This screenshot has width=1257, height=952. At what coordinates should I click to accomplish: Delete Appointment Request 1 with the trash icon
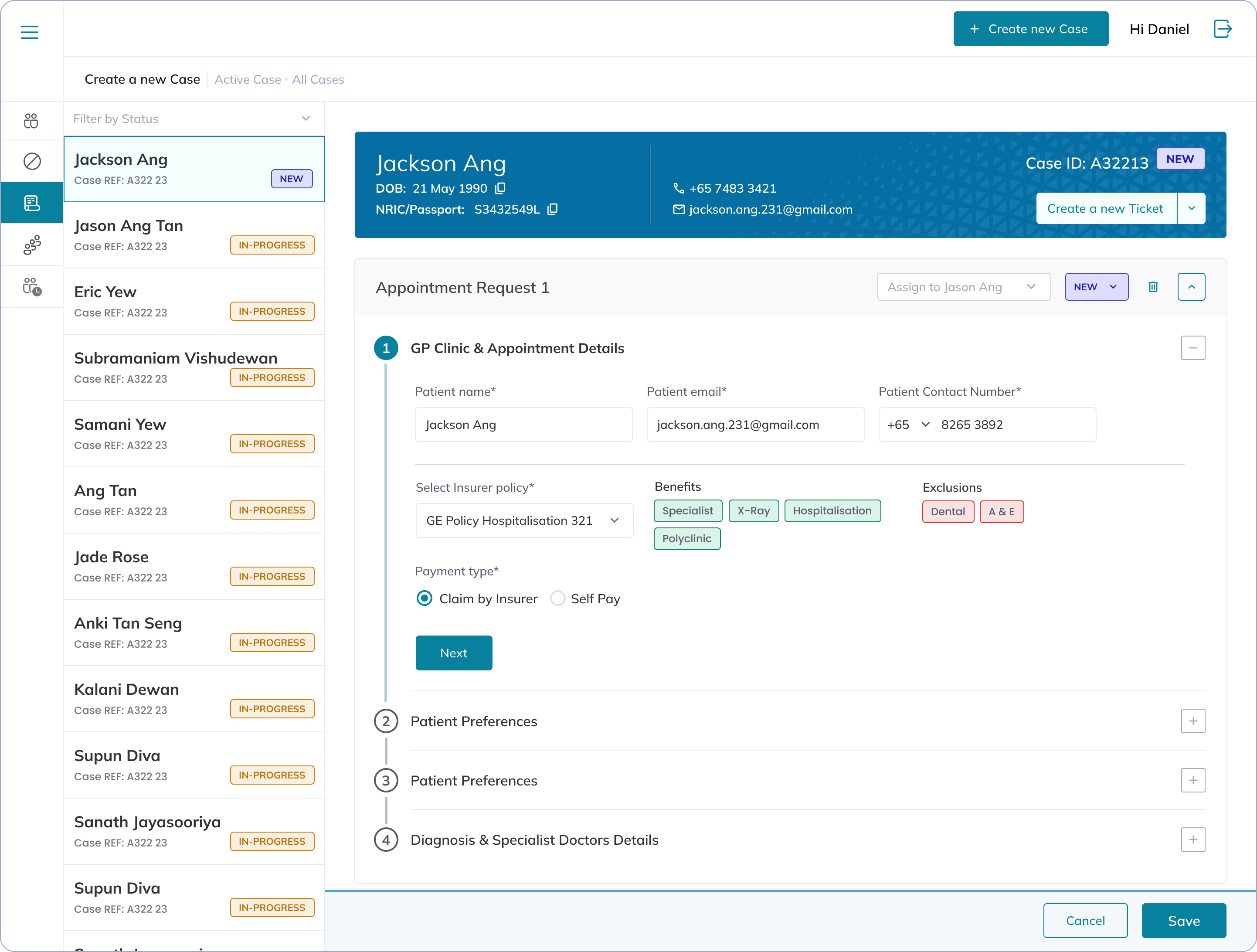coord(1153,287)
